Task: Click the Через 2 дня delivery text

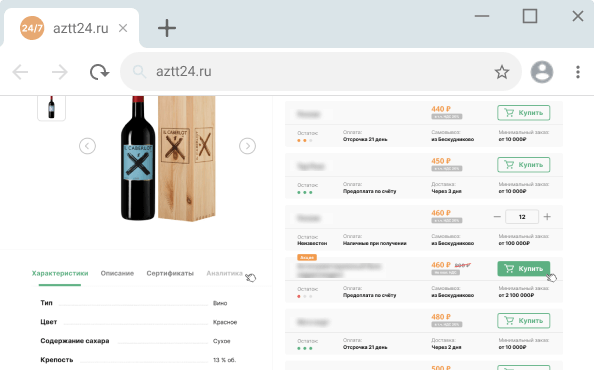Action: (446, 347)
